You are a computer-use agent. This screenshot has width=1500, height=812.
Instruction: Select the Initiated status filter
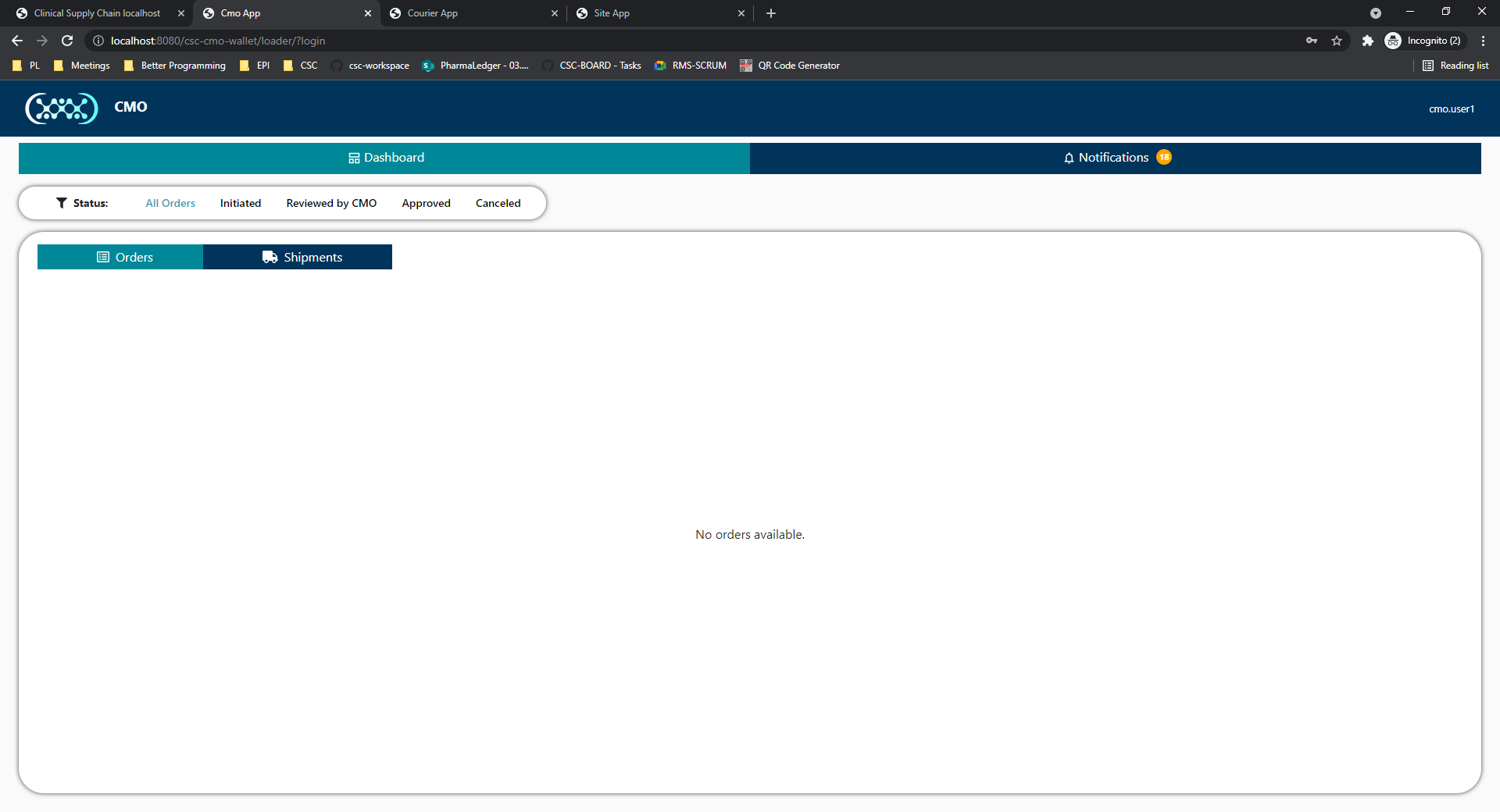[x=240, y=203]
